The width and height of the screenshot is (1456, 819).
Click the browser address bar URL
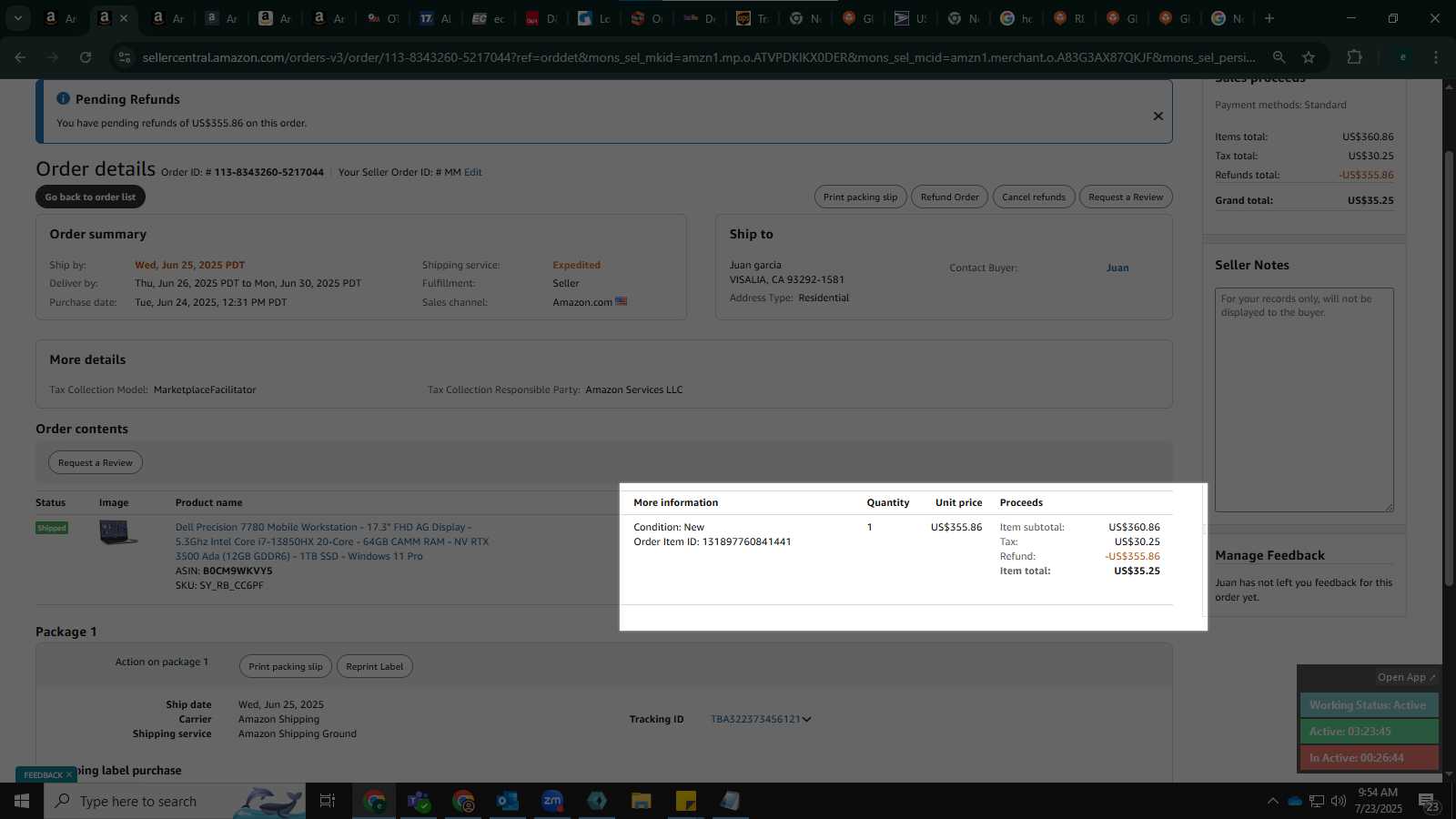(699, 57)
